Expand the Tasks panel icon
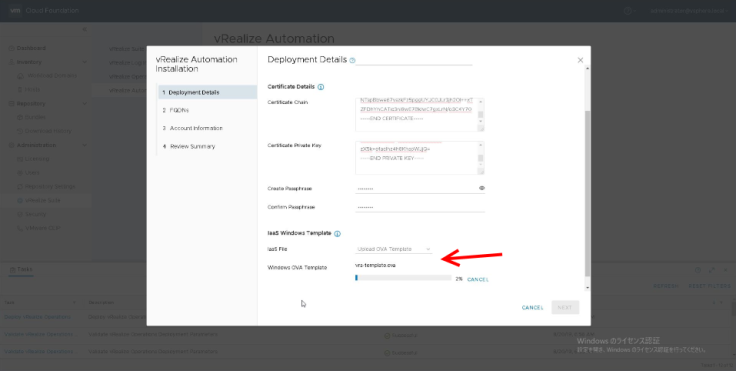 click(712, 270)
